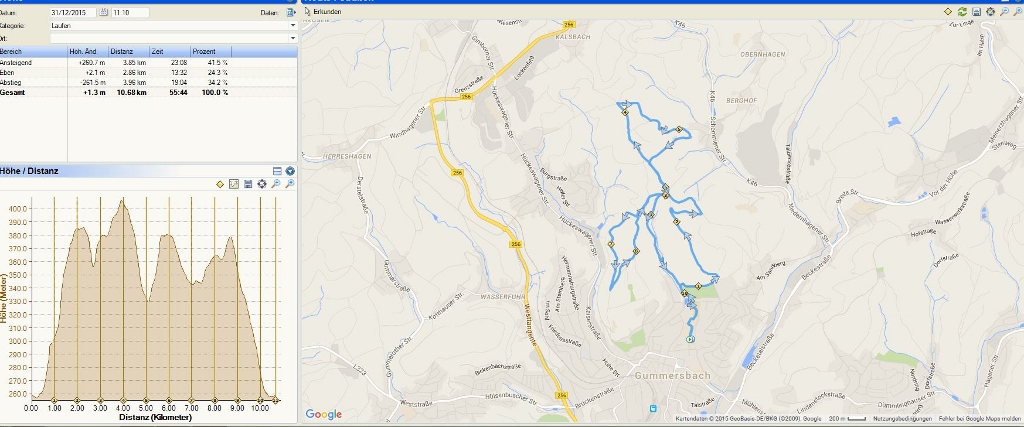
Task: Click the yellow diamond marker icon above the map
Action: [x=948, y=12]
